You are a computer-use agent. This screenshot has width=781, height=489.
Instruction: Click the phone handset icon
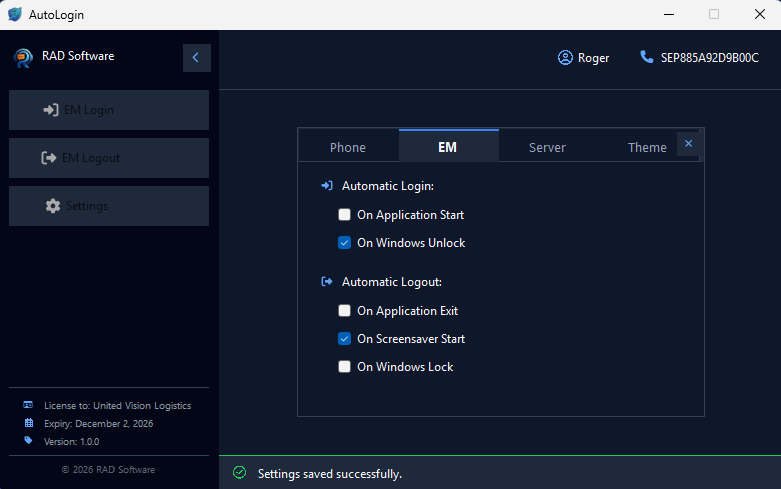coord(647,57)
